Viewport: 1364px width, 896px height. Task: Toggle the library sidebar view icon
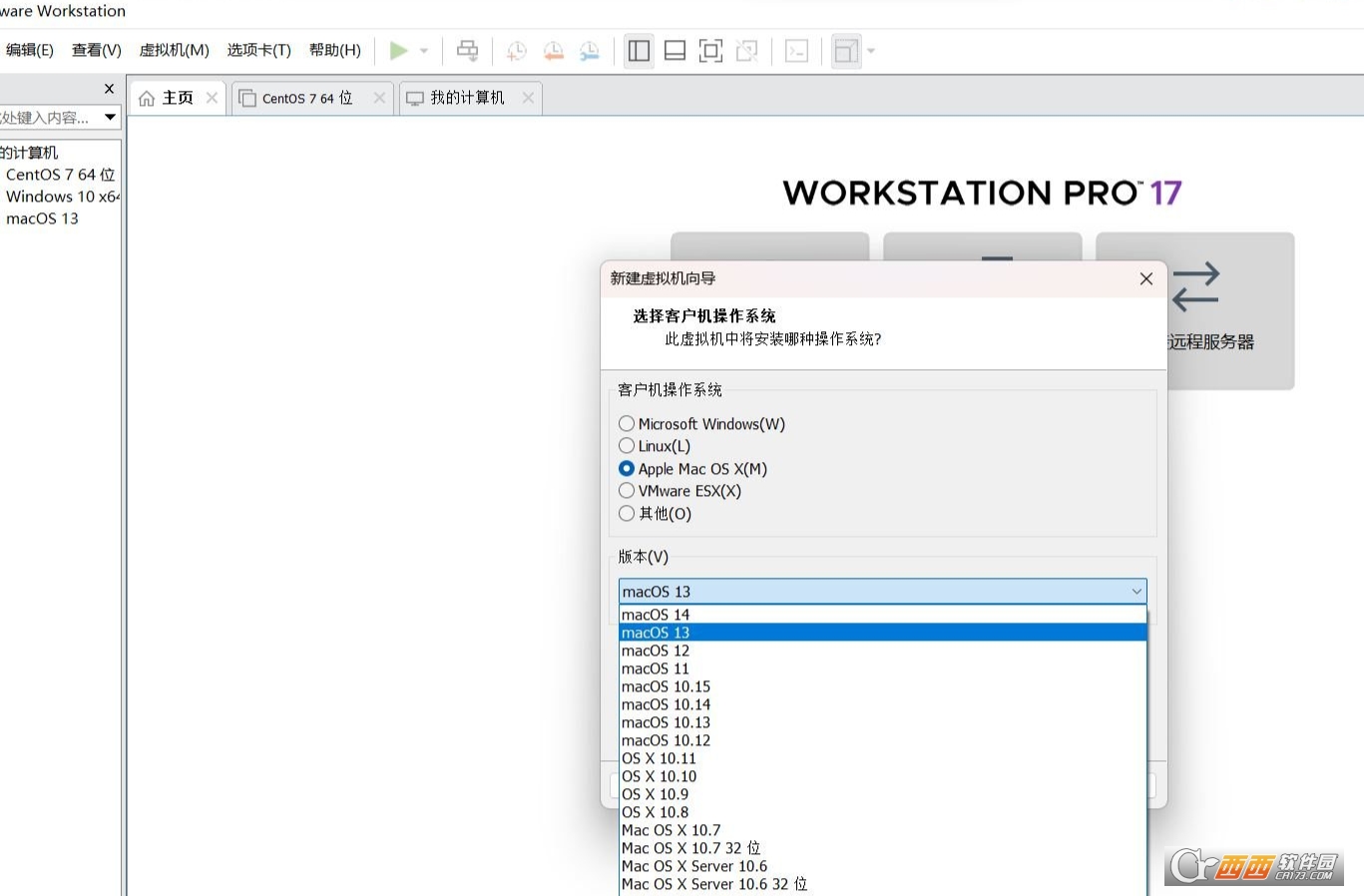tap(639, 51)
